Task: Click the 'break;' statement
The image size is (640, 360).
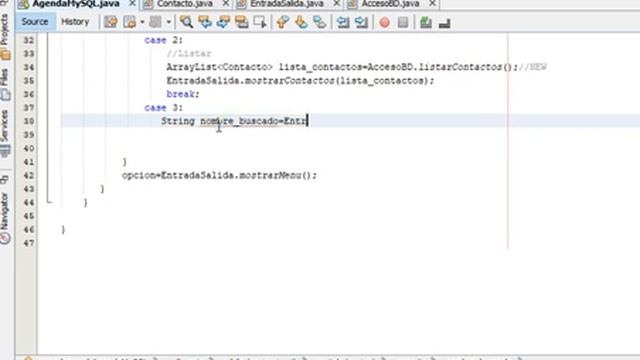Action: click(183, 94)
